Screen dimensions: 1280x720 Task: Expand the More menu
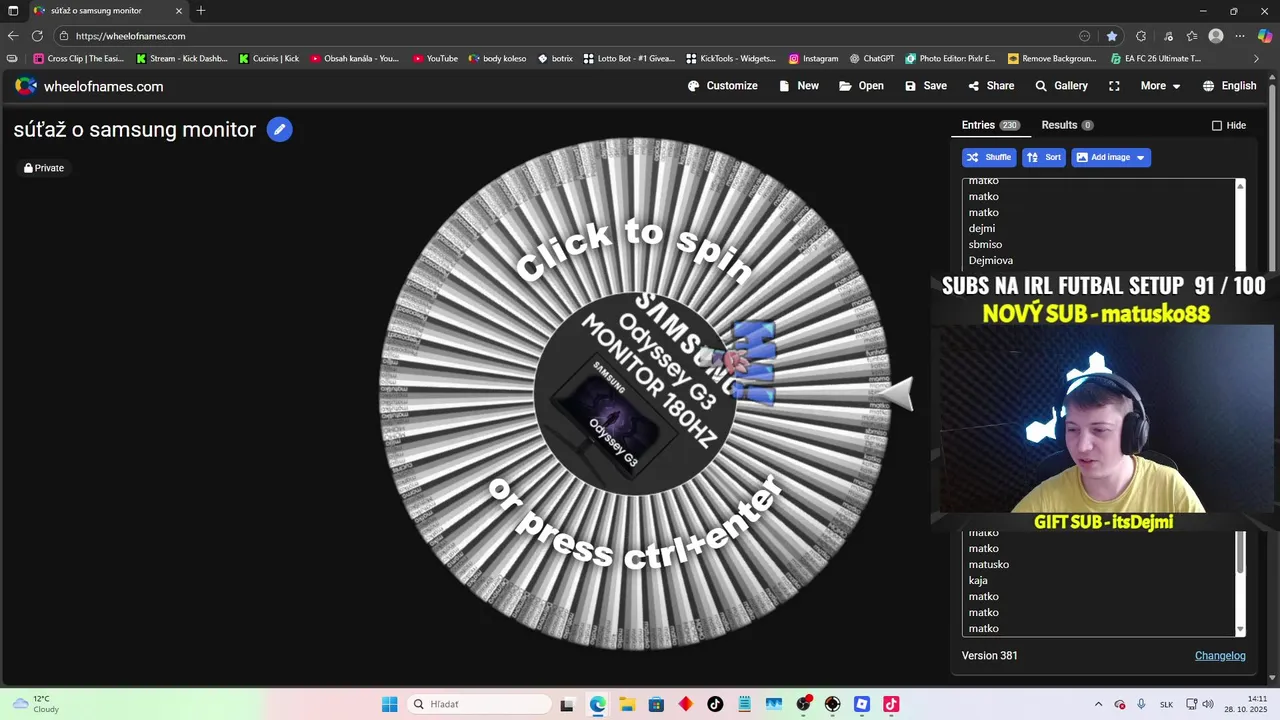pyautogui.click(x=1160, y=86)
